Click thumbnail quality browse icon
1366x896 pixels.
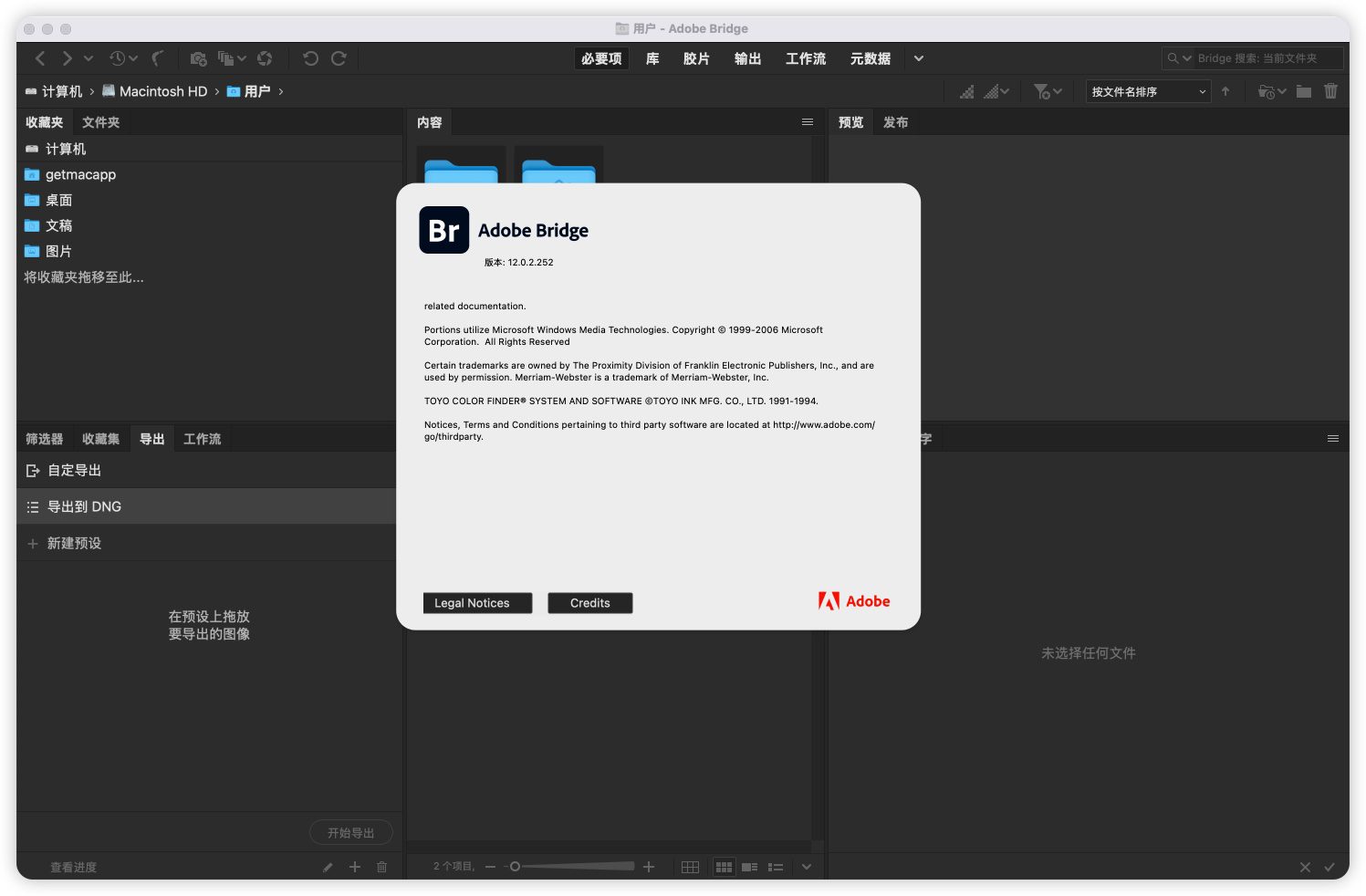pyautogui.click(x=966, y=91)
